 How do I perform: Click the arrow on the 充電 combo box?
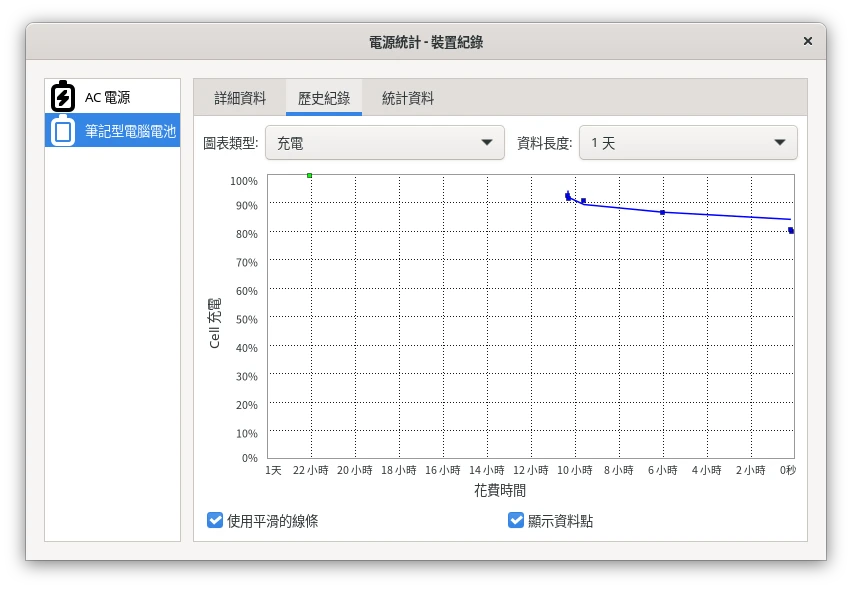coord(487,143)
